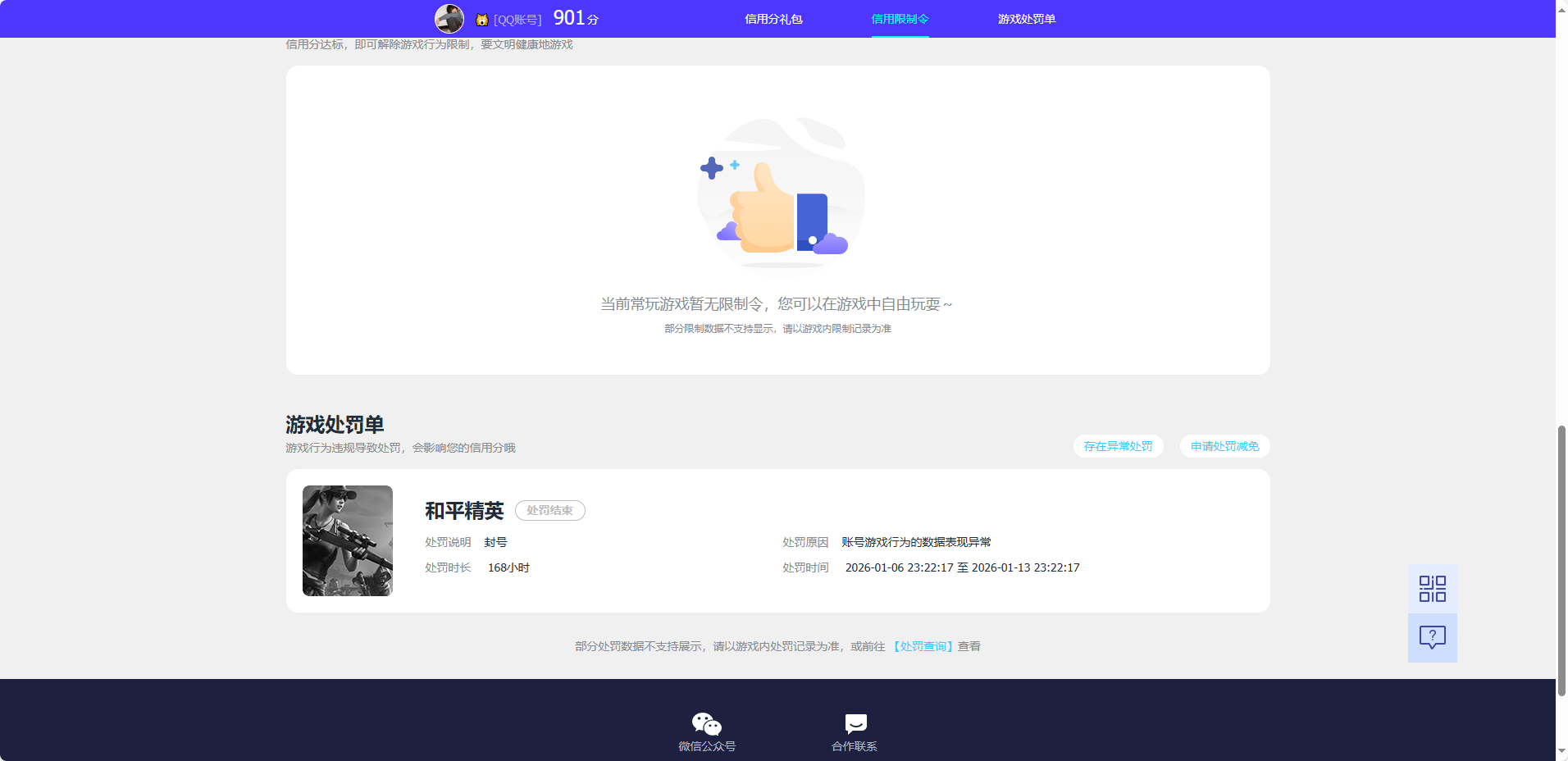Click the QQ penguin account icon
Image resolution: width=1568 pixels, height=761 pixels.
(x=482, y=20)
